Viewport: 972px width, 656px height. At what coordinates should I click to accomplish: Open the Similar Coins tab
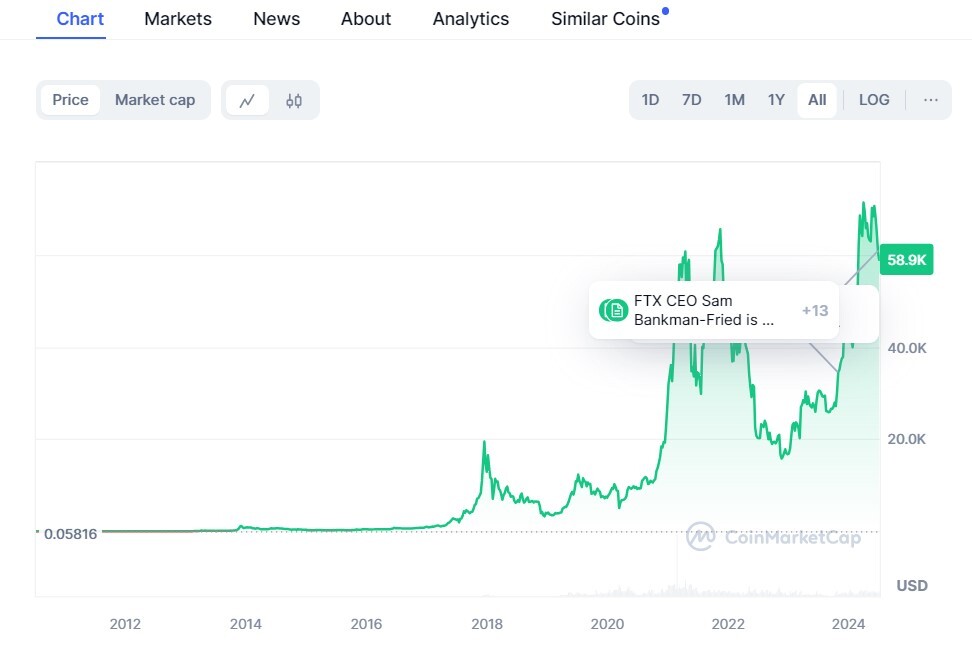click(x=606, y=19)
